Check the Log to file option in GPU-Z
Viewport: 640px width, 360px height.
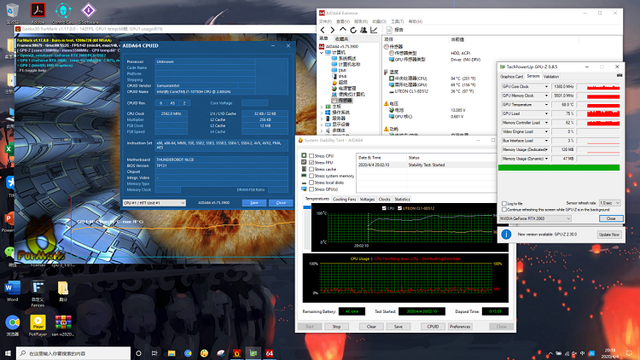[504, 203]
